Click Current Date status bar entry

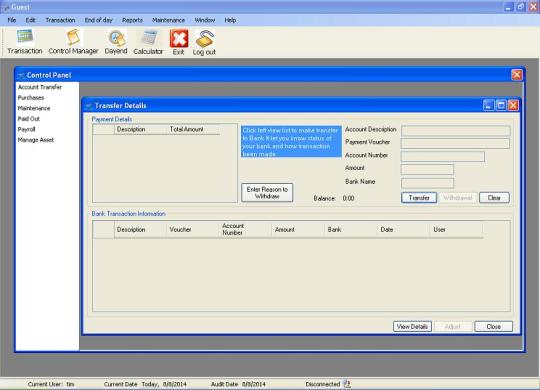(x=145, y=384)
